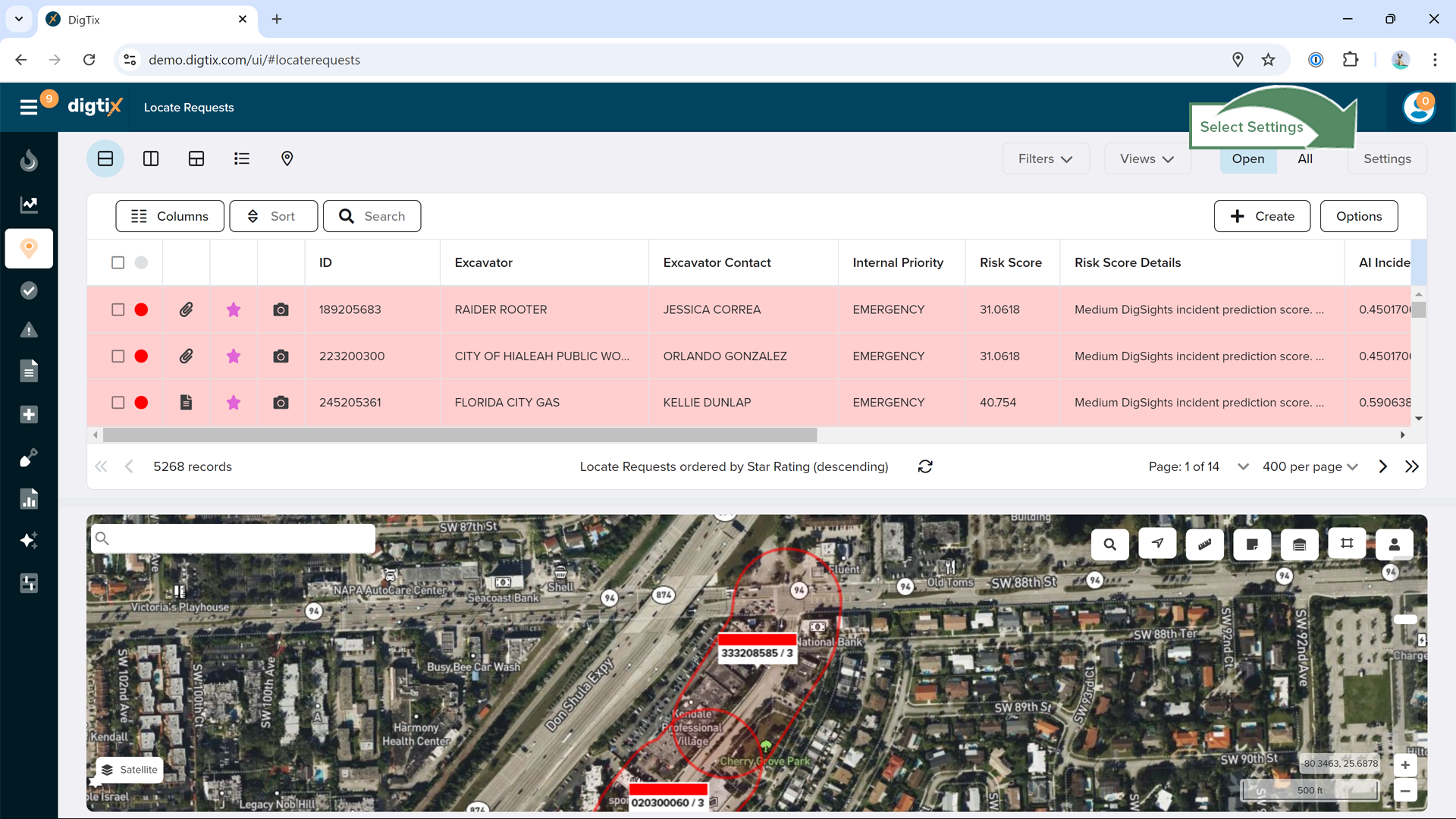Open the Views dropdown

pos(1147,158)
